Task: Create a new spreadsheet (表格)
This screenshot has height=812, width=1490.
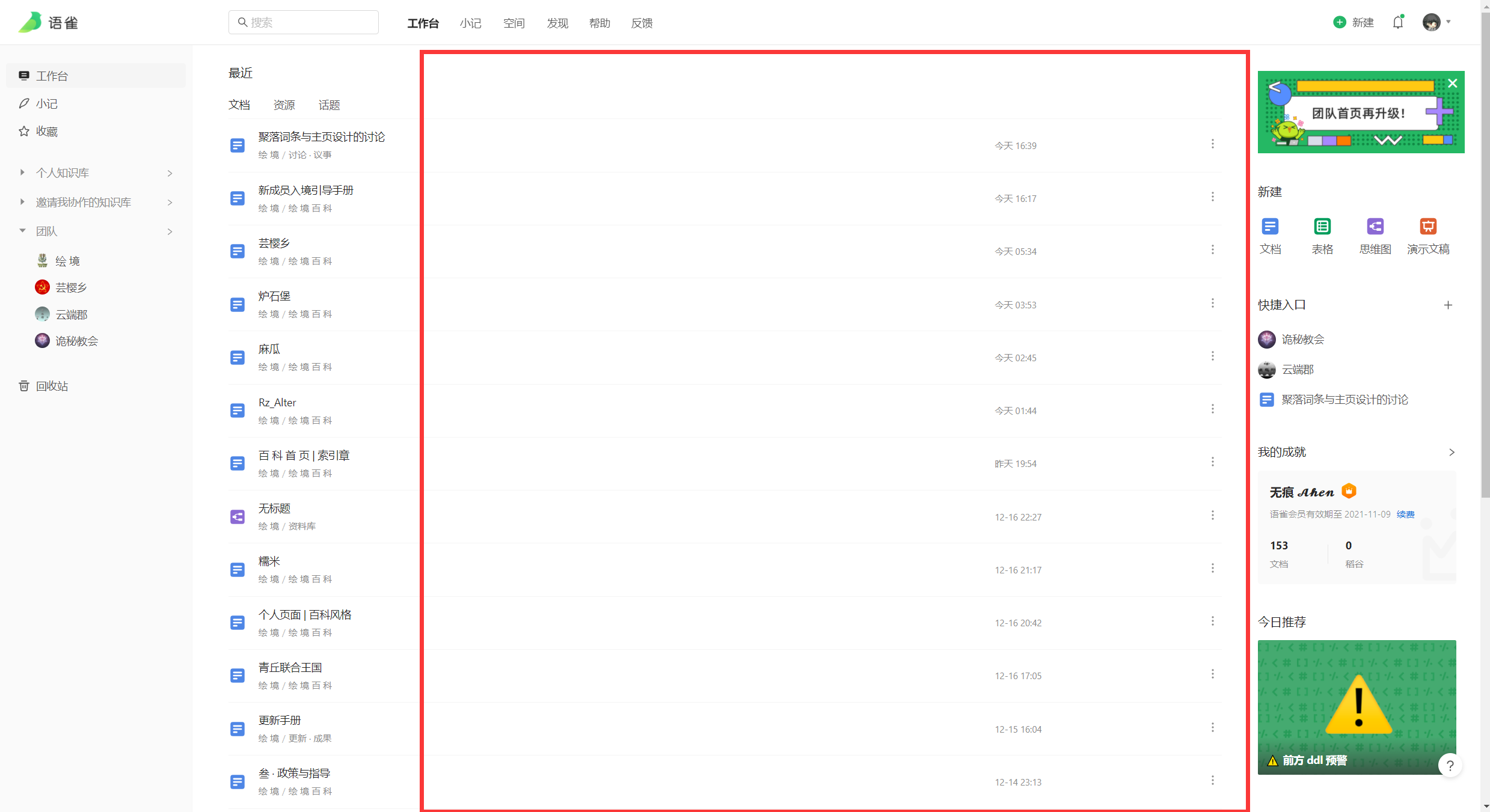Action: [1322, 227]
